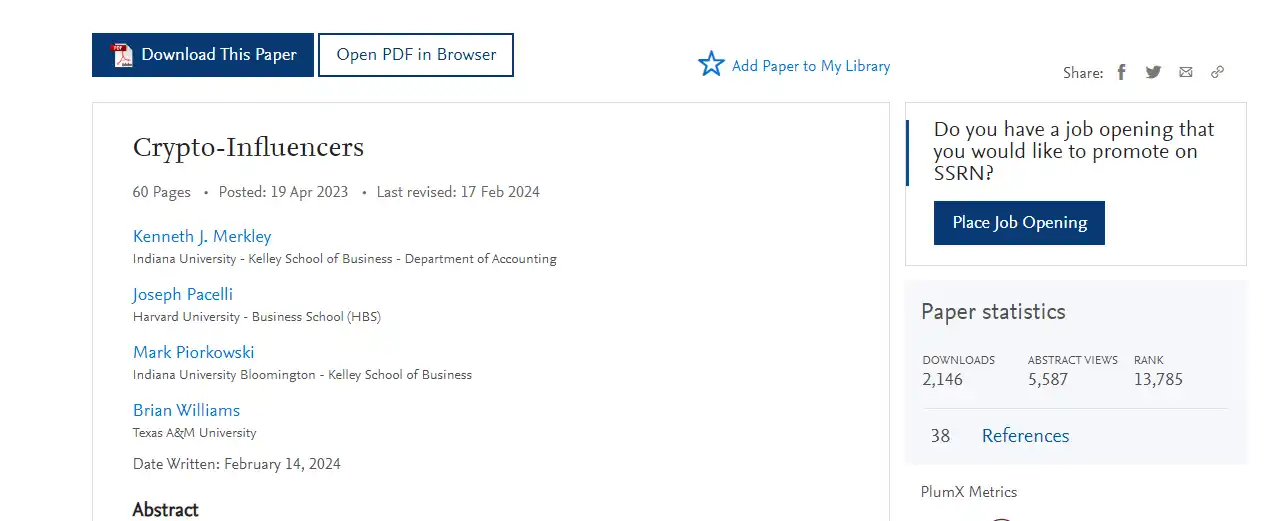
Task: Copy the permalink using link icon
Action: pos(1217,72)
